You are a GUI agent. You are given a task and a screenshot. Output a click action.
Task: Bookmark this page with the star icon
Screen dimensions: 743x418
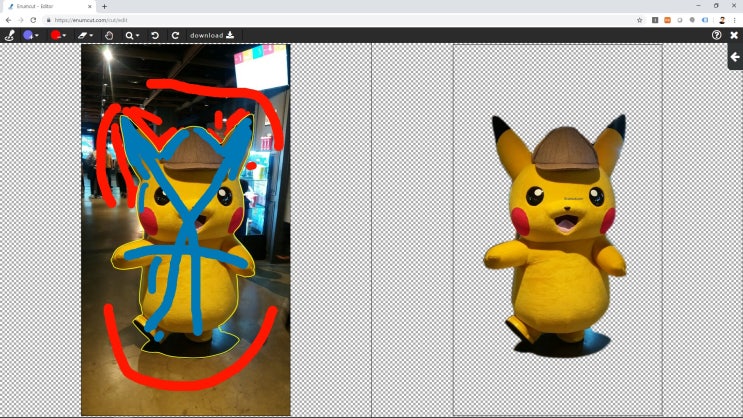point(640,20)
